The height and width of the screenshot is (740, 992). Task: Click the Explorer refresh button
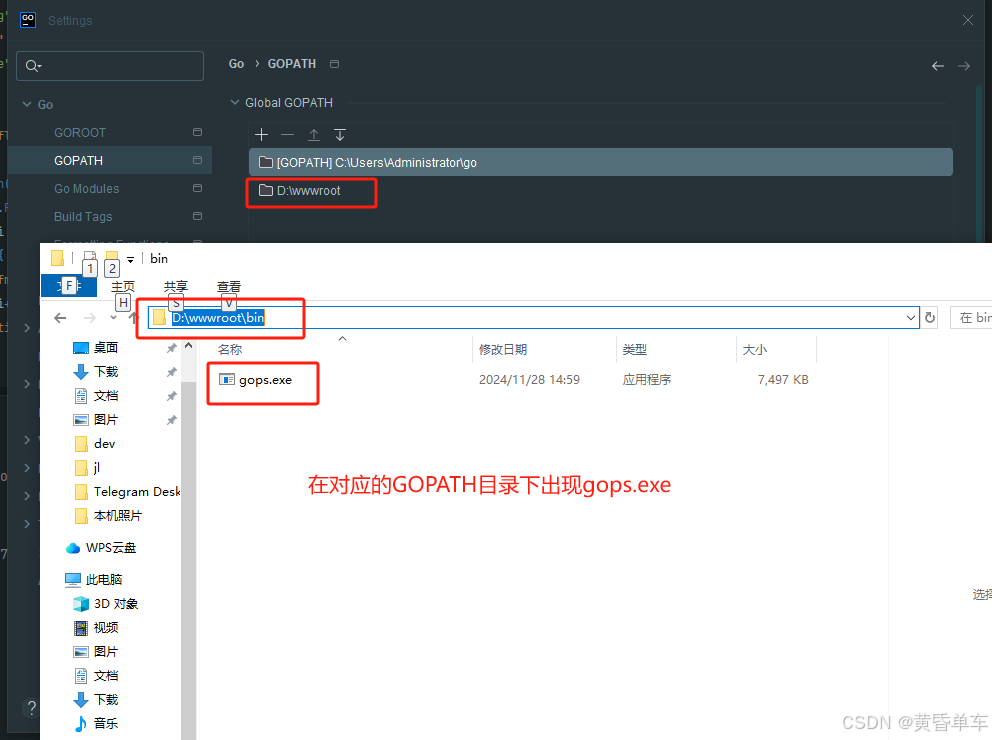coord(930,318)
